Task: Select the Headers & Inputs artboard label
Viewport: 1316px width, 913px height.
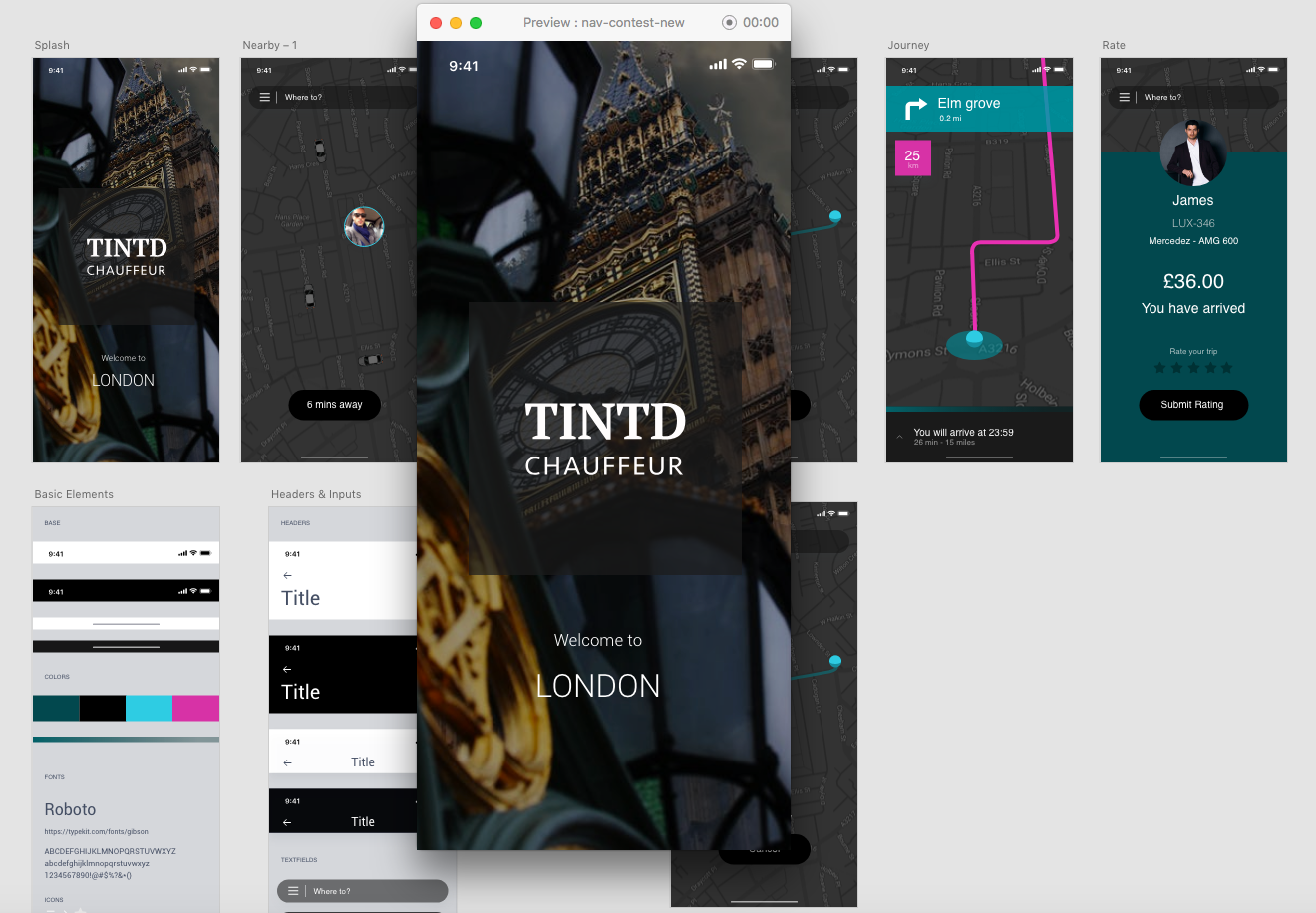Action: (316, 494)
